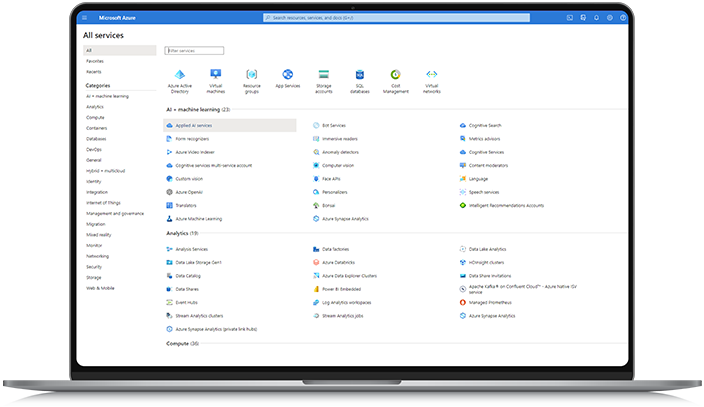The height and width of the screenshot is (407, 704).
Task: Open the Storage accounts icon
Action: (x=324, y=74)
